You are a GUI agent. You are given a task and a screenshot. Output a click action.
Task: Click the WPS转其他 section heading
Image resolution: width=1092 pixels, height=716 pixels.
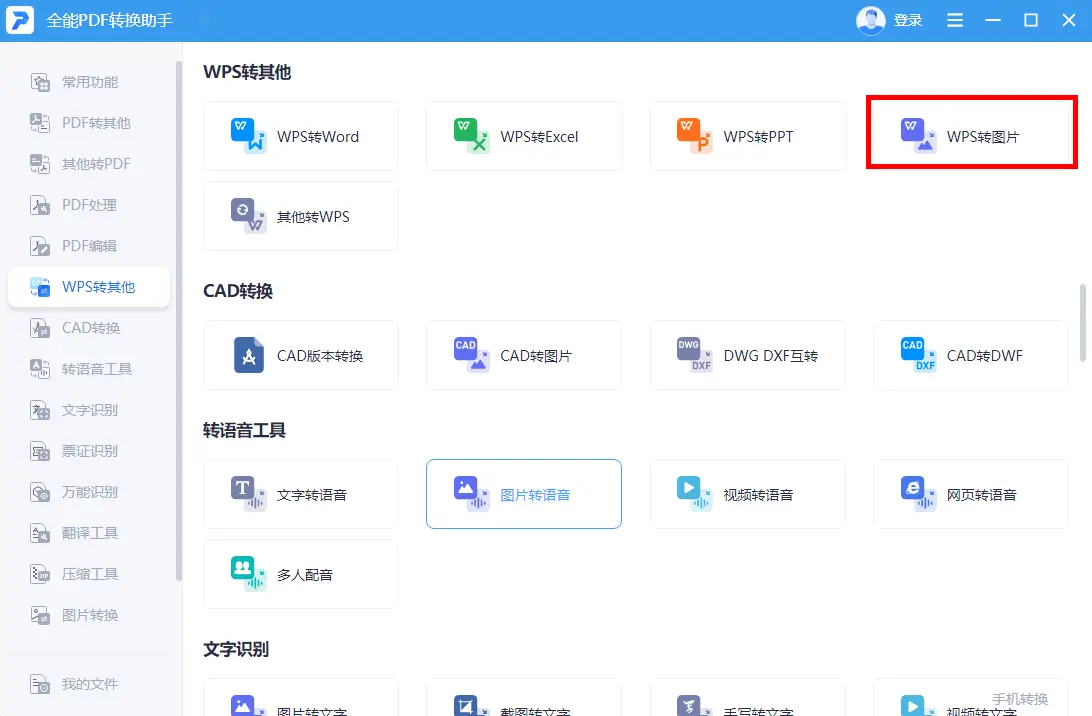[247, 72]
